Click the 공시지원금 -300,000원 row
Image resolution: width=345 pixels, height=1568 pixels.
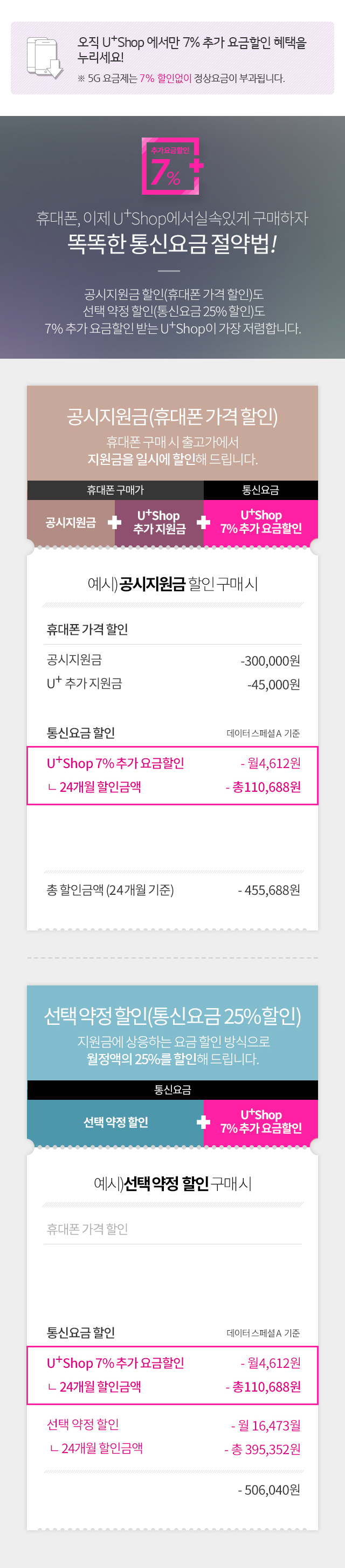173,660
